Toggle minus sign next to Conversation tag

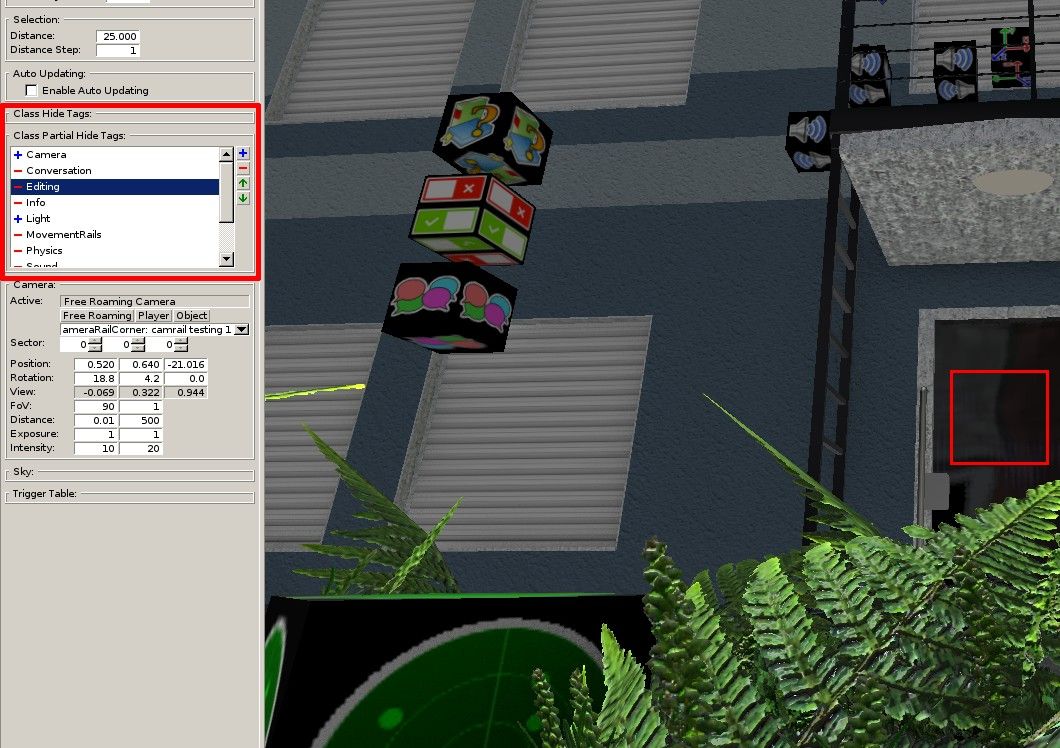(x=18, y=171)
